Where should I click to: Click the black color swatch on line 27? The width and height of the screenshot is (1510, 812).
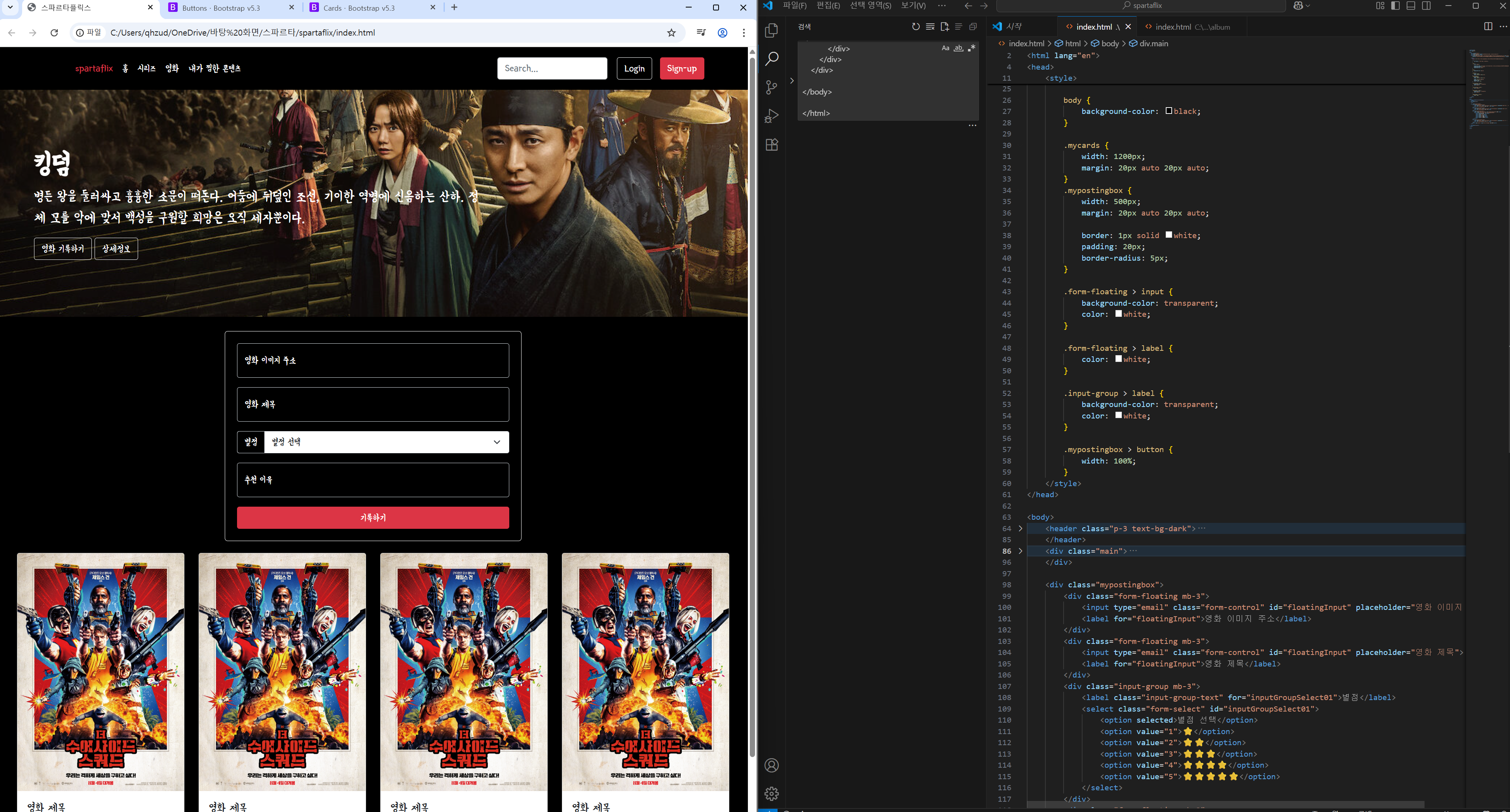click(1169, 111)
